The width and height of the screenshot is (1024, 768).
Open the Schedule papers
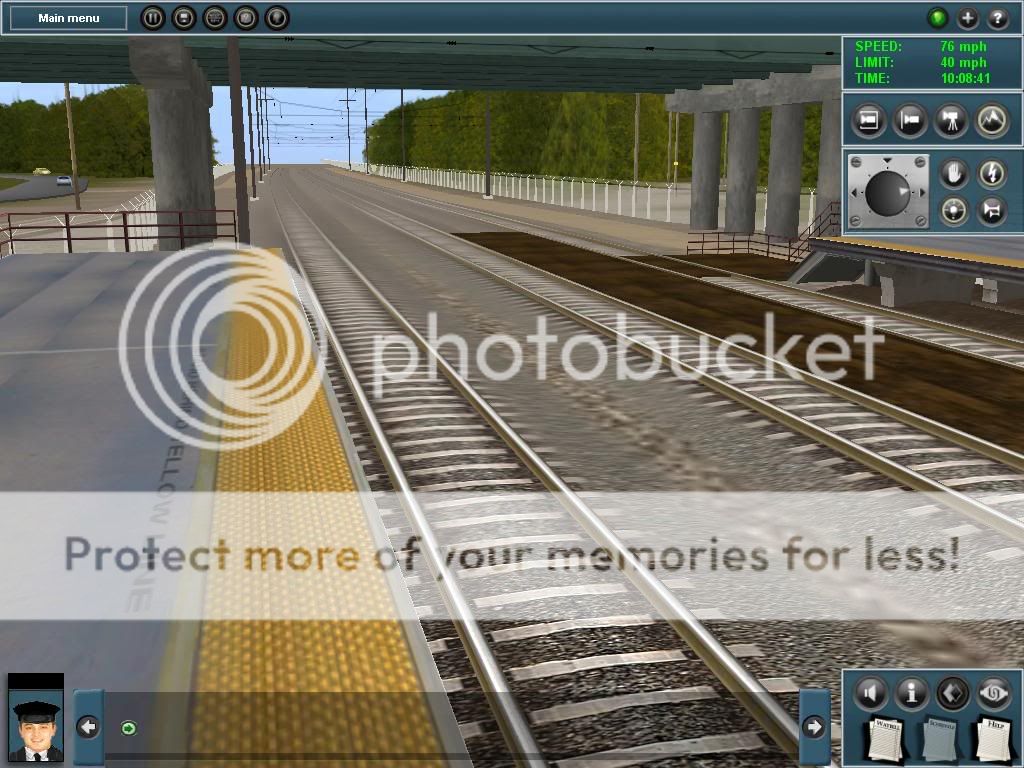coord(940,738)
